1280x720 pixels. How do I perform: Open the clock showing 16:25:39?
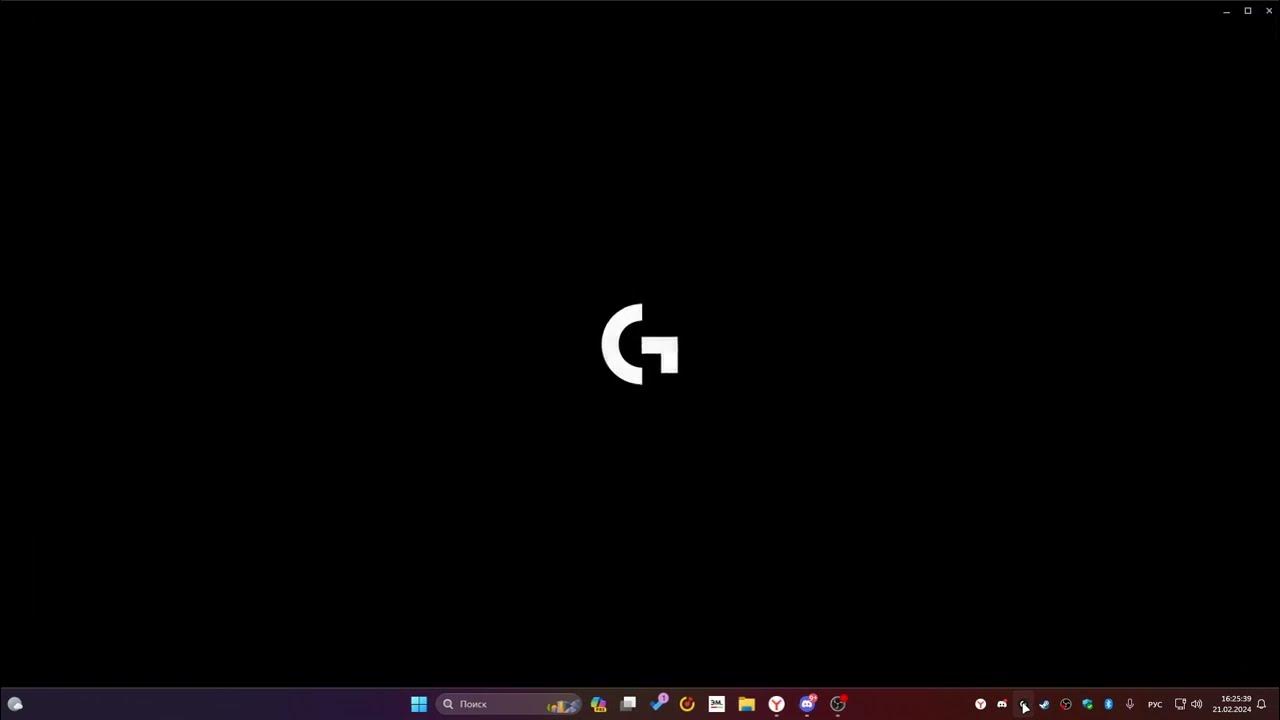[x=1232, y=704]
